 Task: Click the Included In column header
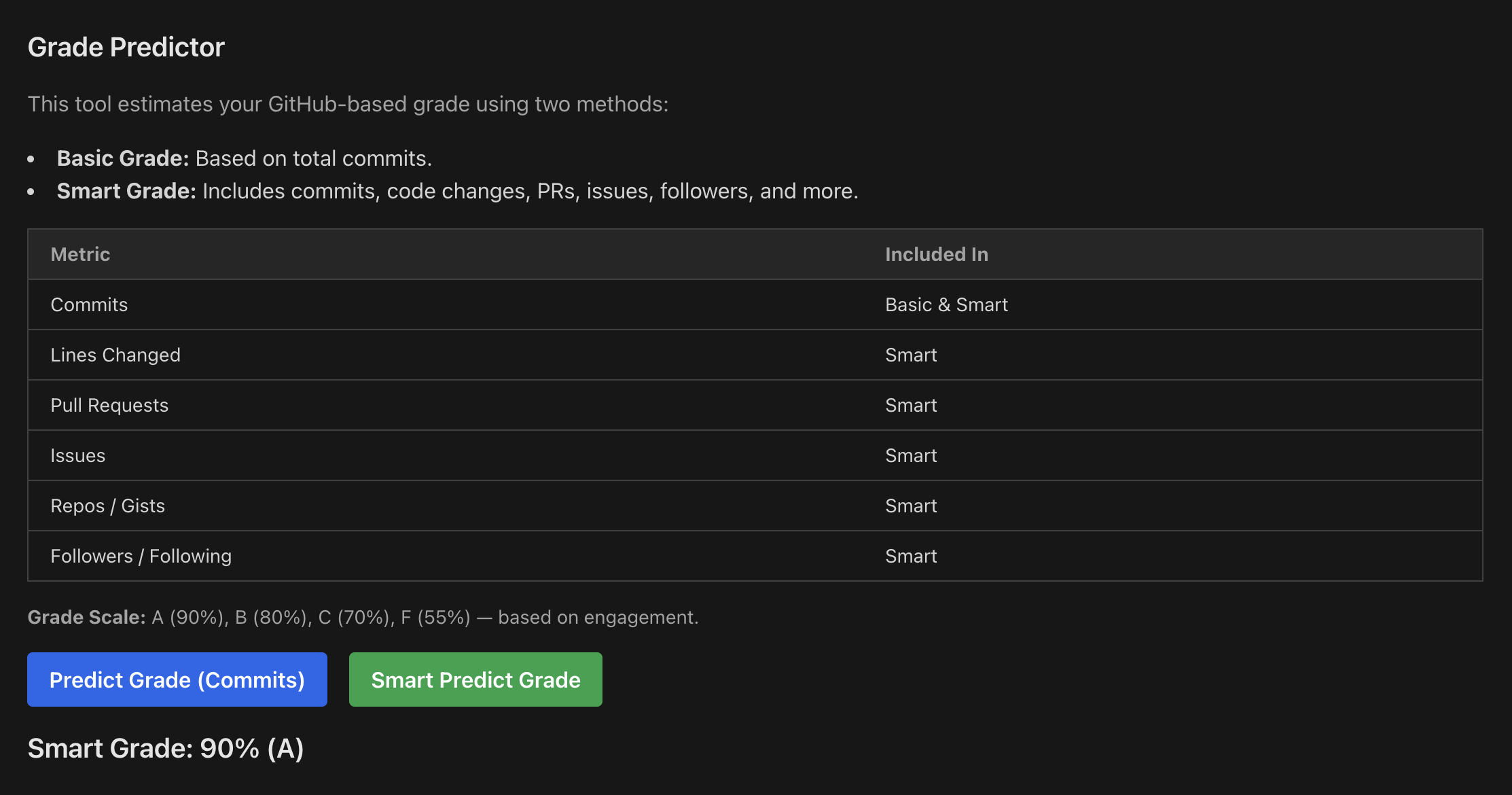pos(937,254)
